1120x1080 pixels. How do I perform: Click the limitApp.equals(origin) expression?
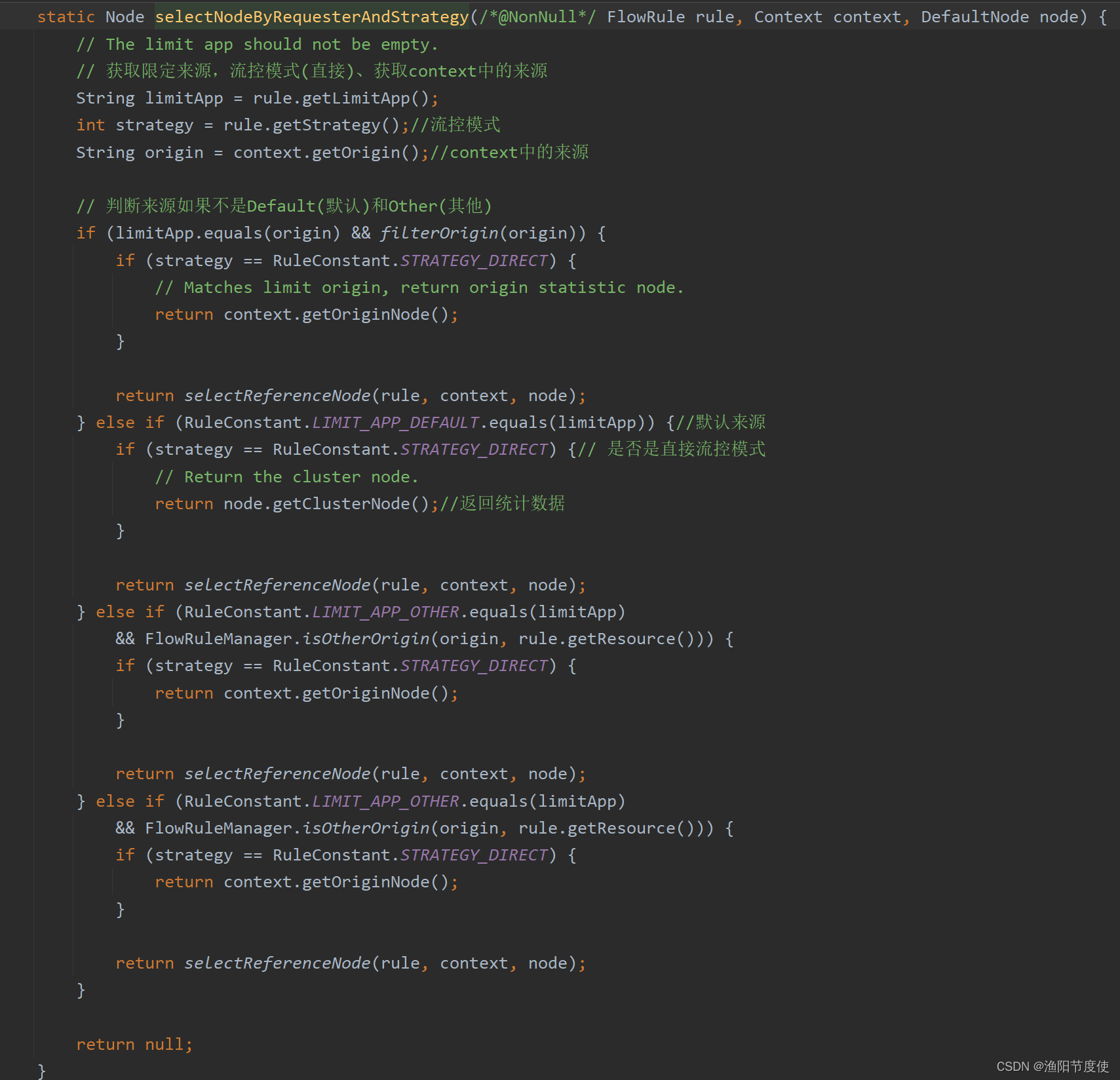click(228, 233)
